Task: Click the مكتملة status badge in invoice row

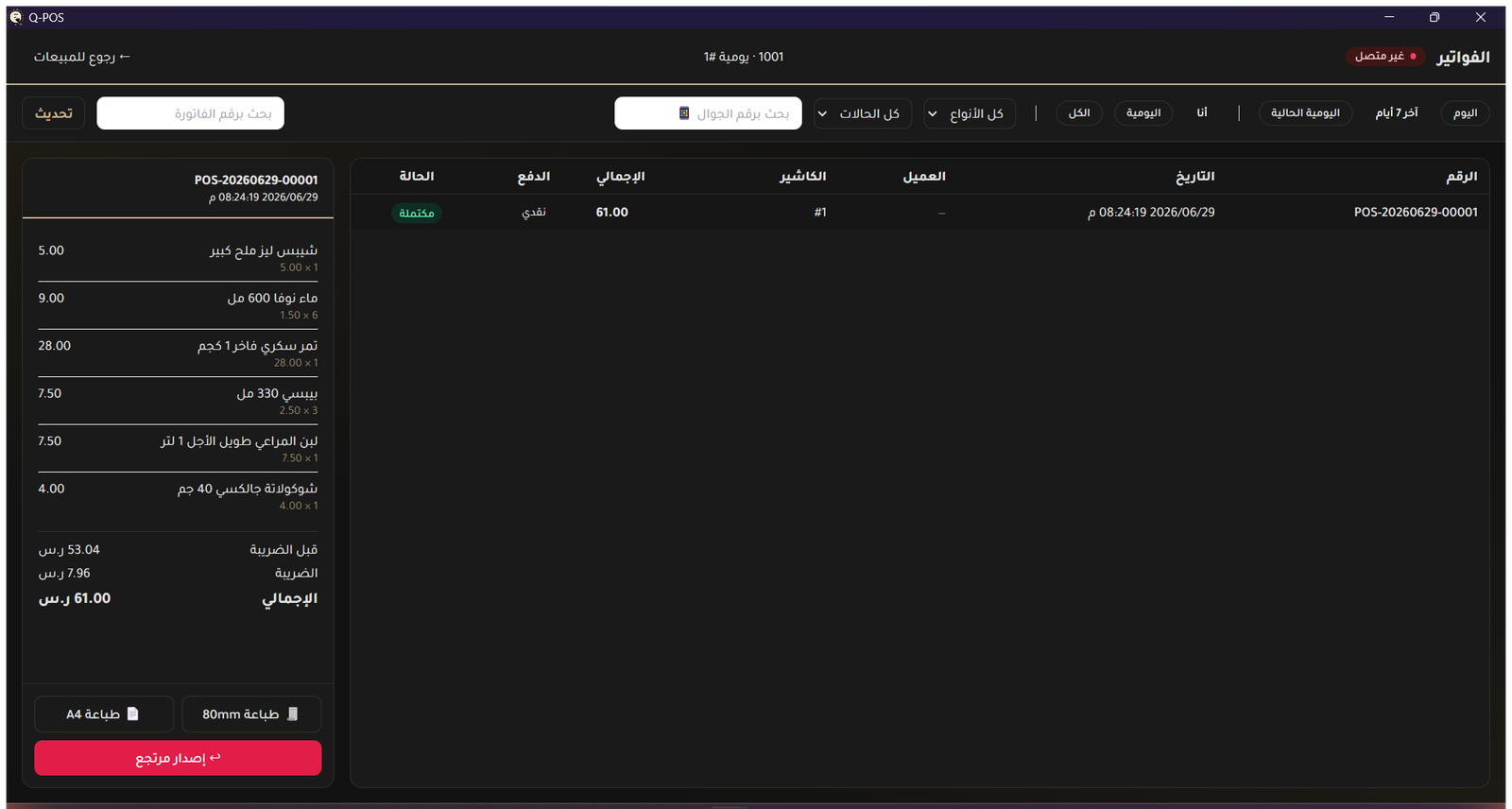Action: click(417, 213)
